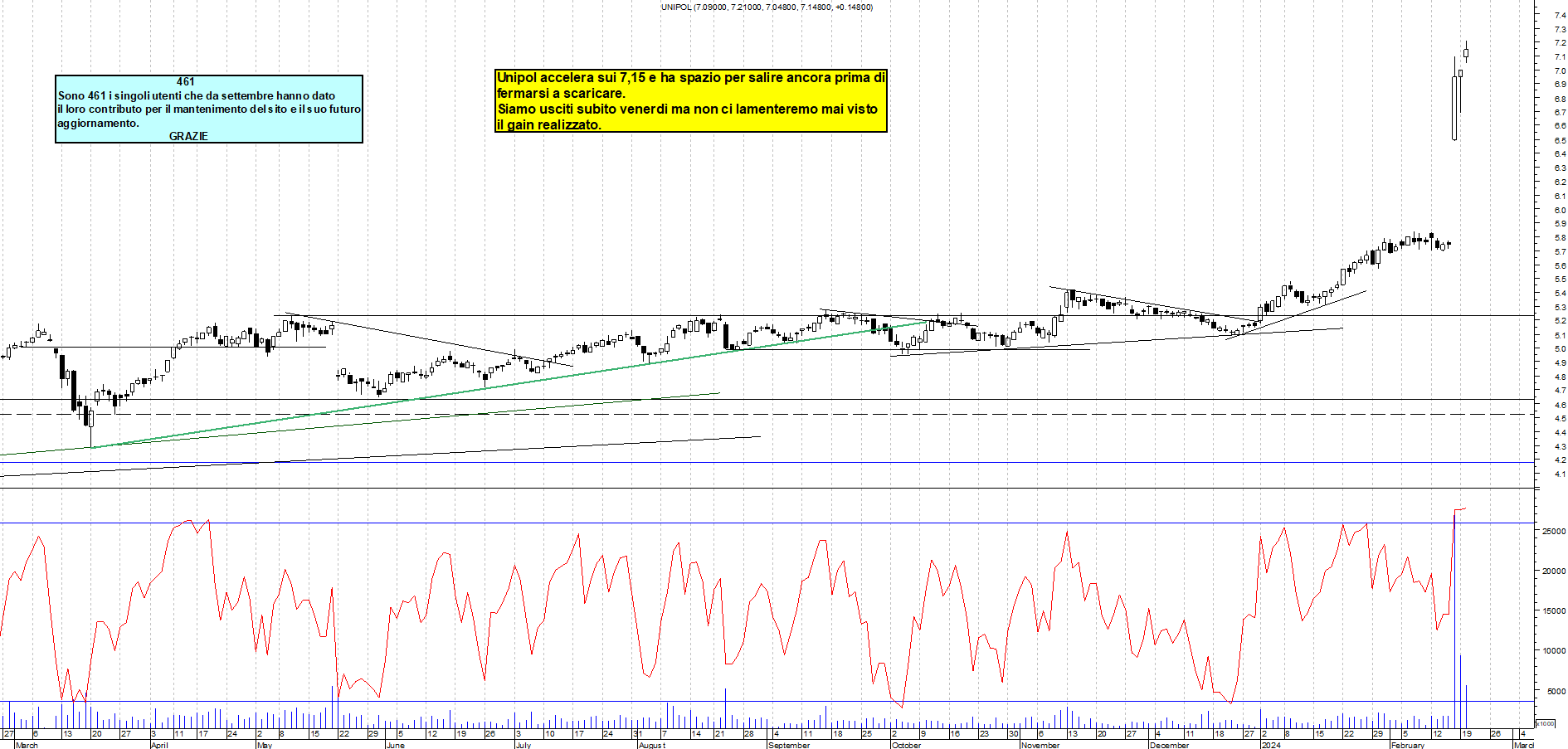This screenshot has width=1568, height=749.
Task: Click the 7.0 price axis label
Action: tap(1561, 71)
